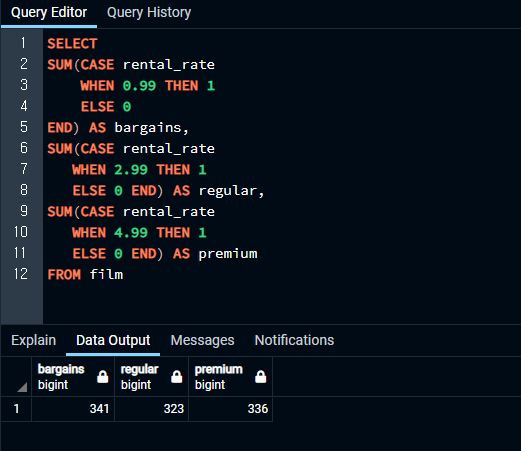Place cursor on 2.99 in line 7
521x451 pixels.
coord(131,170)
